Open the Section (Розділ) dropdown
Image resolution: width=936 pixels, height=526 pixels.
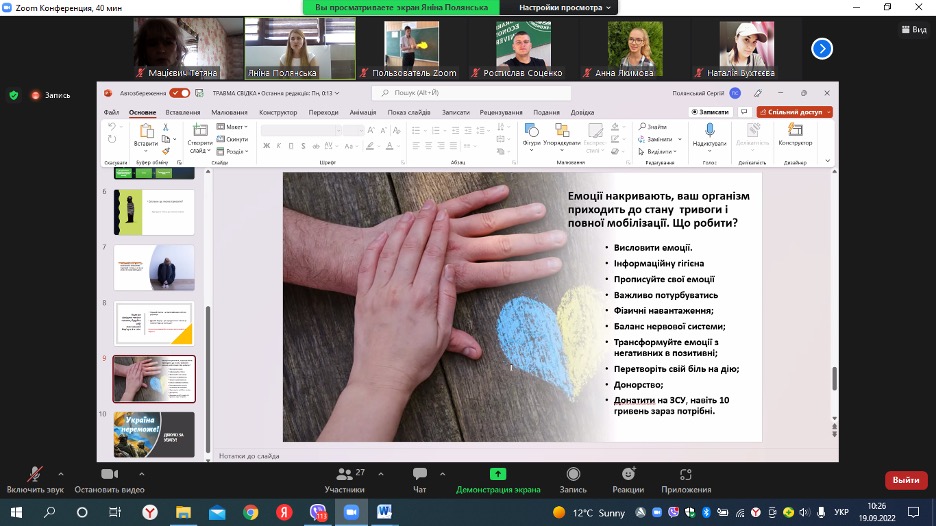[x=233, y=152]
